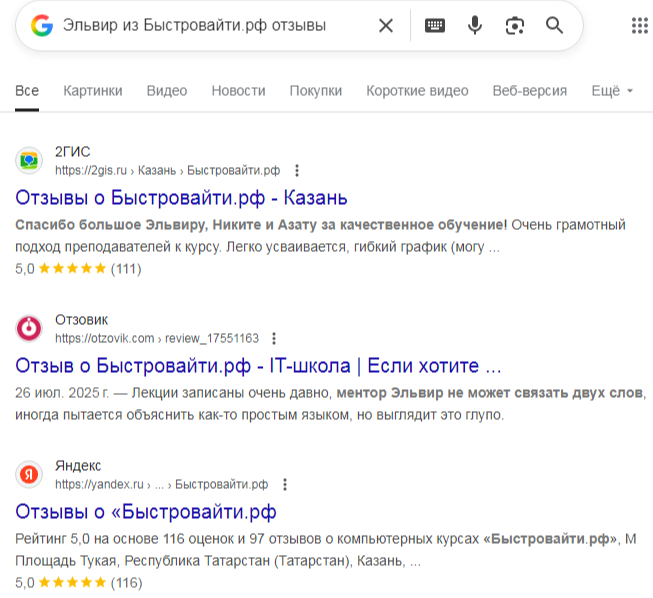Click inside the search query field
The image size is (653, 598).
[x=200, y=25]
